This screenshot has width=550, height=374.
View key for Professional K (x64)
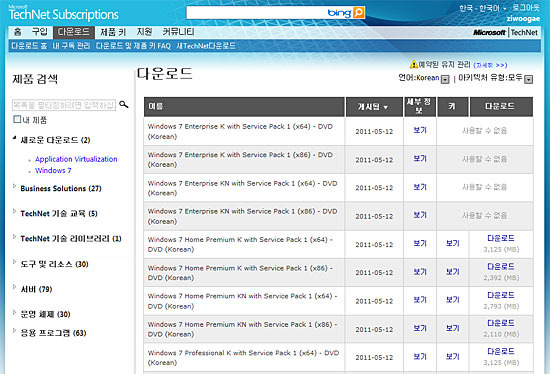[x=452, y=356]
